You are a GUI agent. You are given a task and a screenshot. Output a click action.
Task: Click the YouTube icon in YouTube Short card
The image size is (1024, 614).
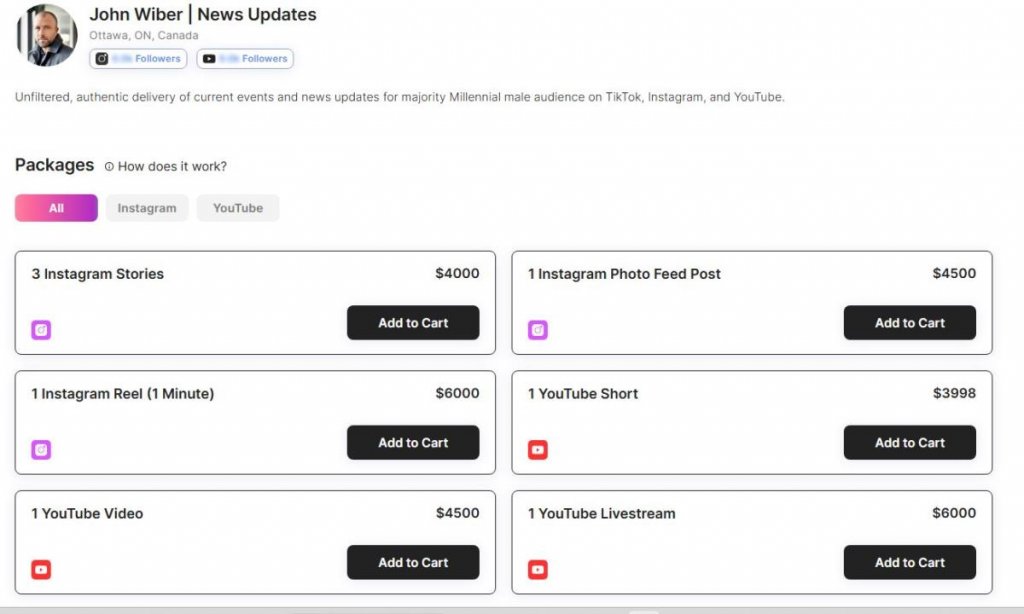point(538,450)
